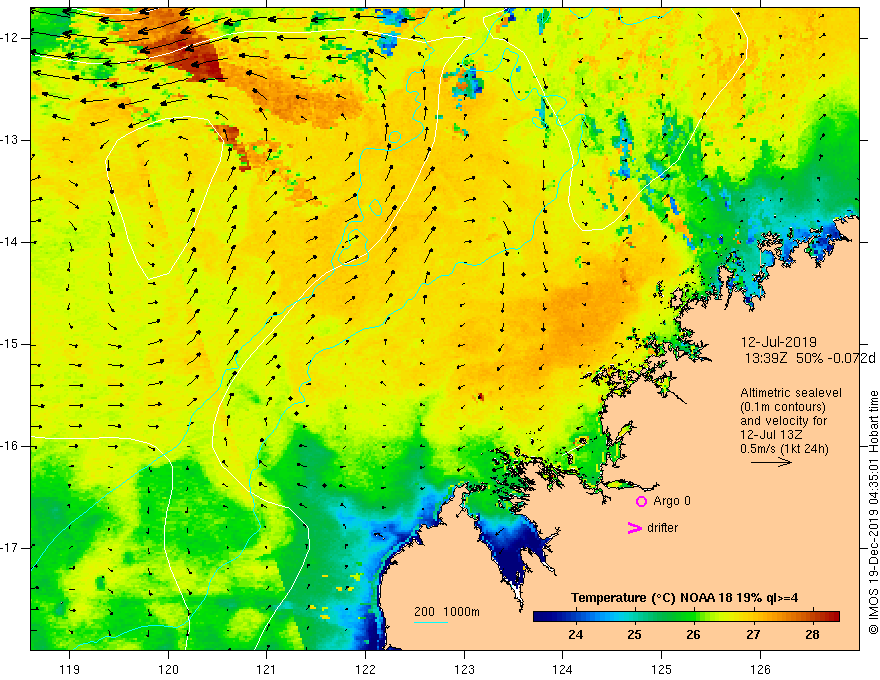Click the longitude label 122

[365, 669]
